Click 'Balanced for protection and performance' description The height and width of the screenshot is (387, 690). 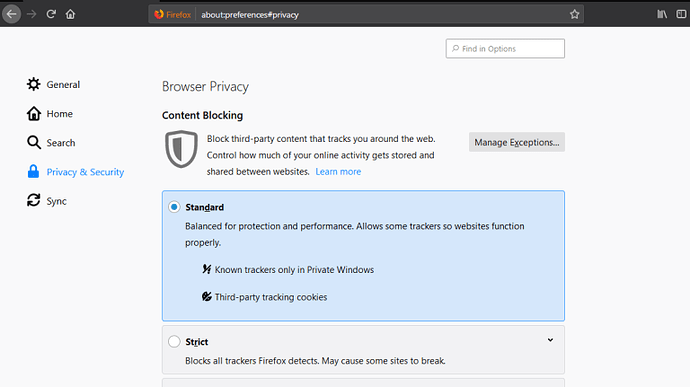(355, 234)
